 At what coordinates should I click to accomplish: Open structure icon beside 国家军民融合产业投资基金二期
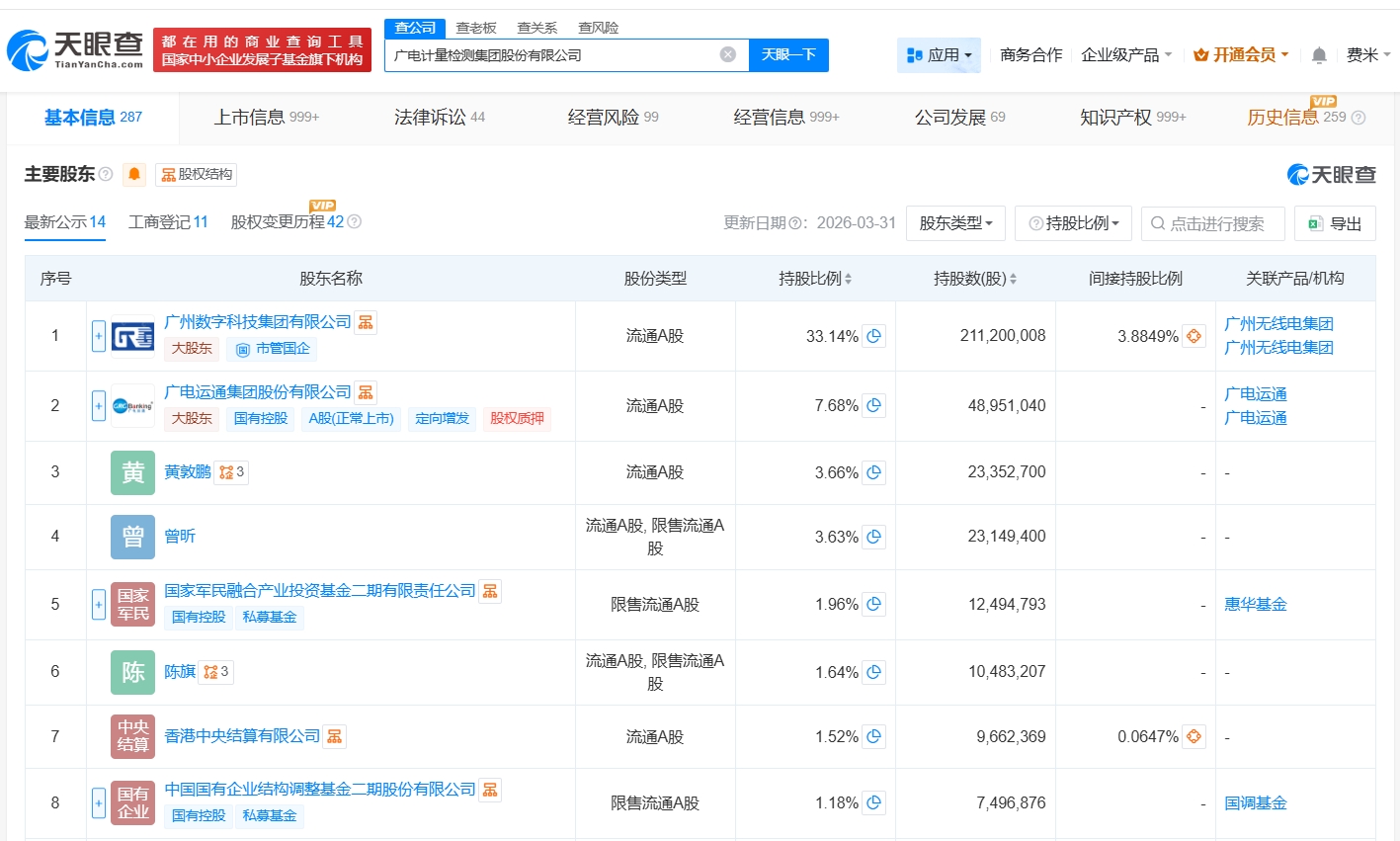[490, 591]
